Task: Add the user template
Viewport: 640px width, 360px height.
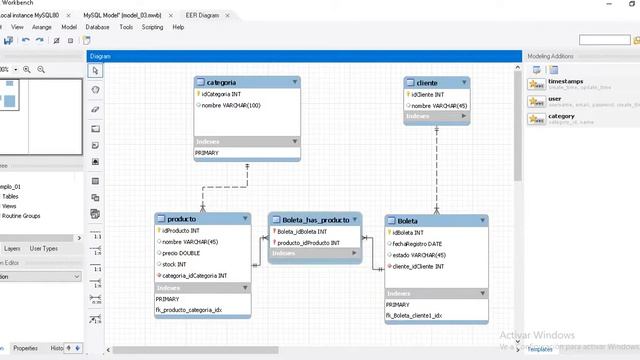Action: [584, 102]
